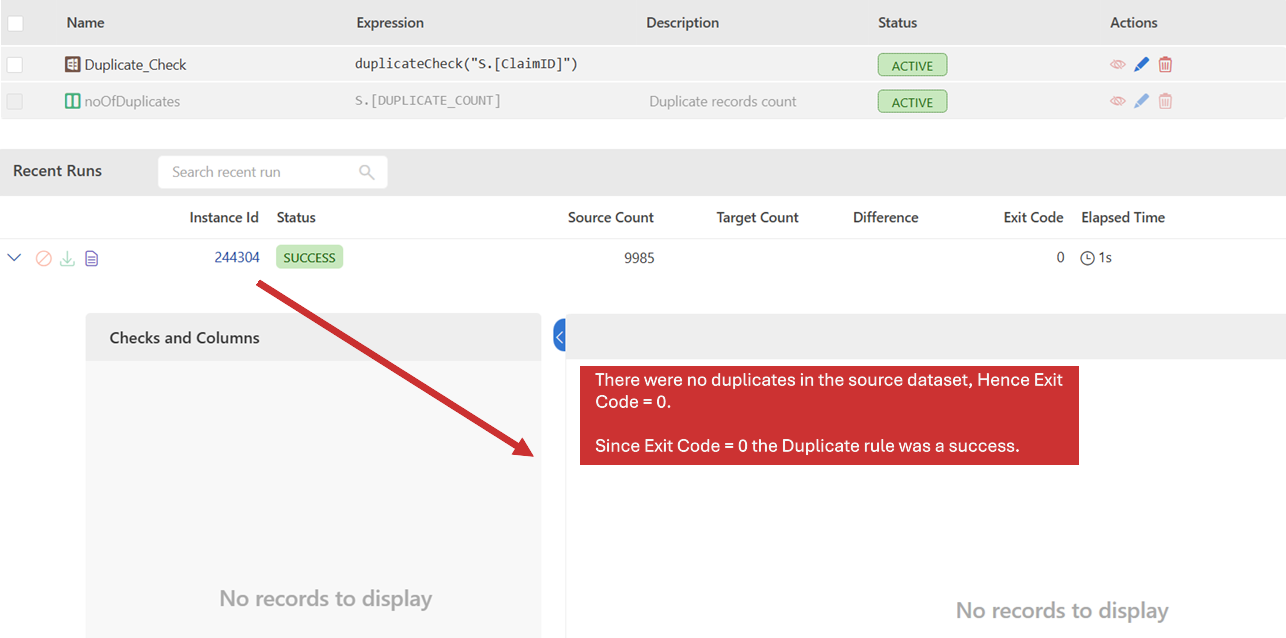Select the Duplicate_Check row checkbox
Image resolution: width=1286 pixels, height=638 pixels.
pyautogui.click(x=15, y=65)
